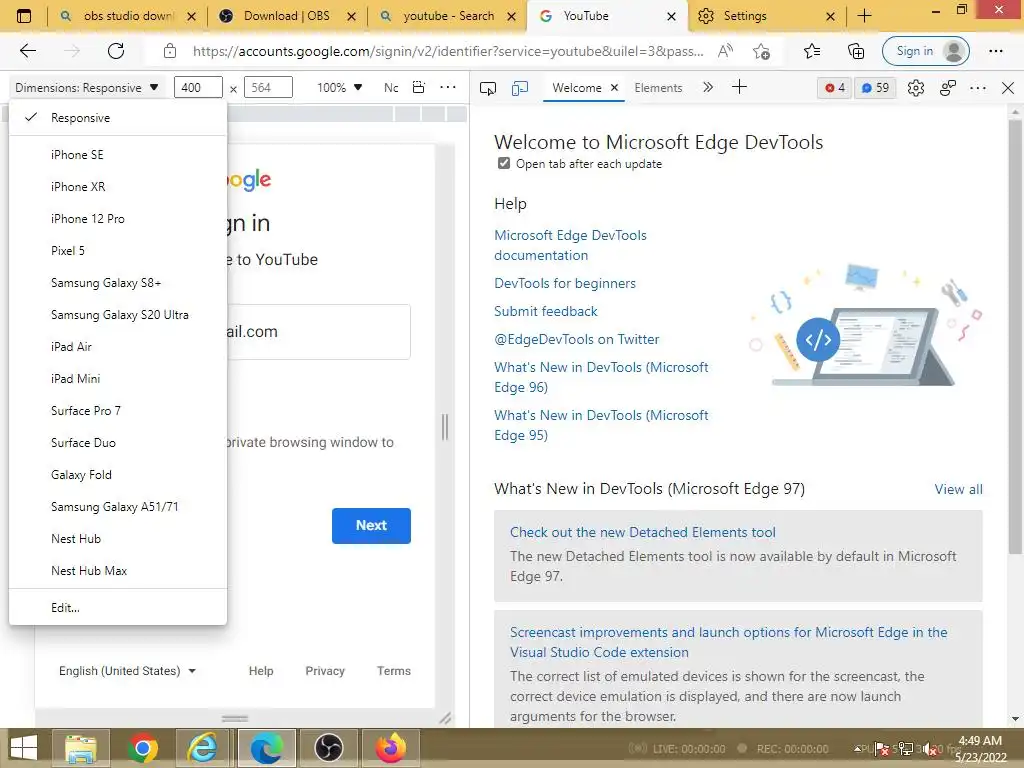Switch to youtube - Search browser tab
The height and width of the screenshot is (768, 1024).
point(448,16)
